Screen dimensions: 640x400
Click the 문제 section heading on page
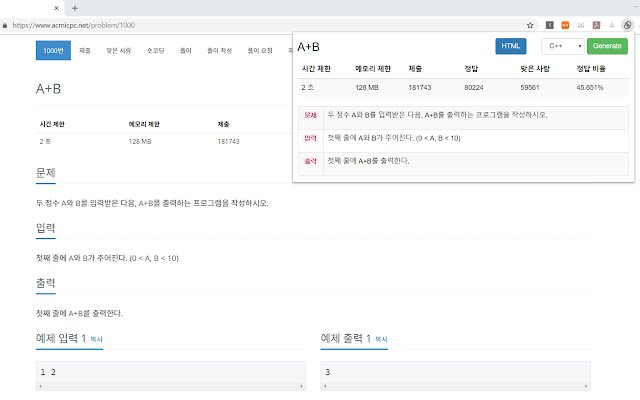[46, 173]
